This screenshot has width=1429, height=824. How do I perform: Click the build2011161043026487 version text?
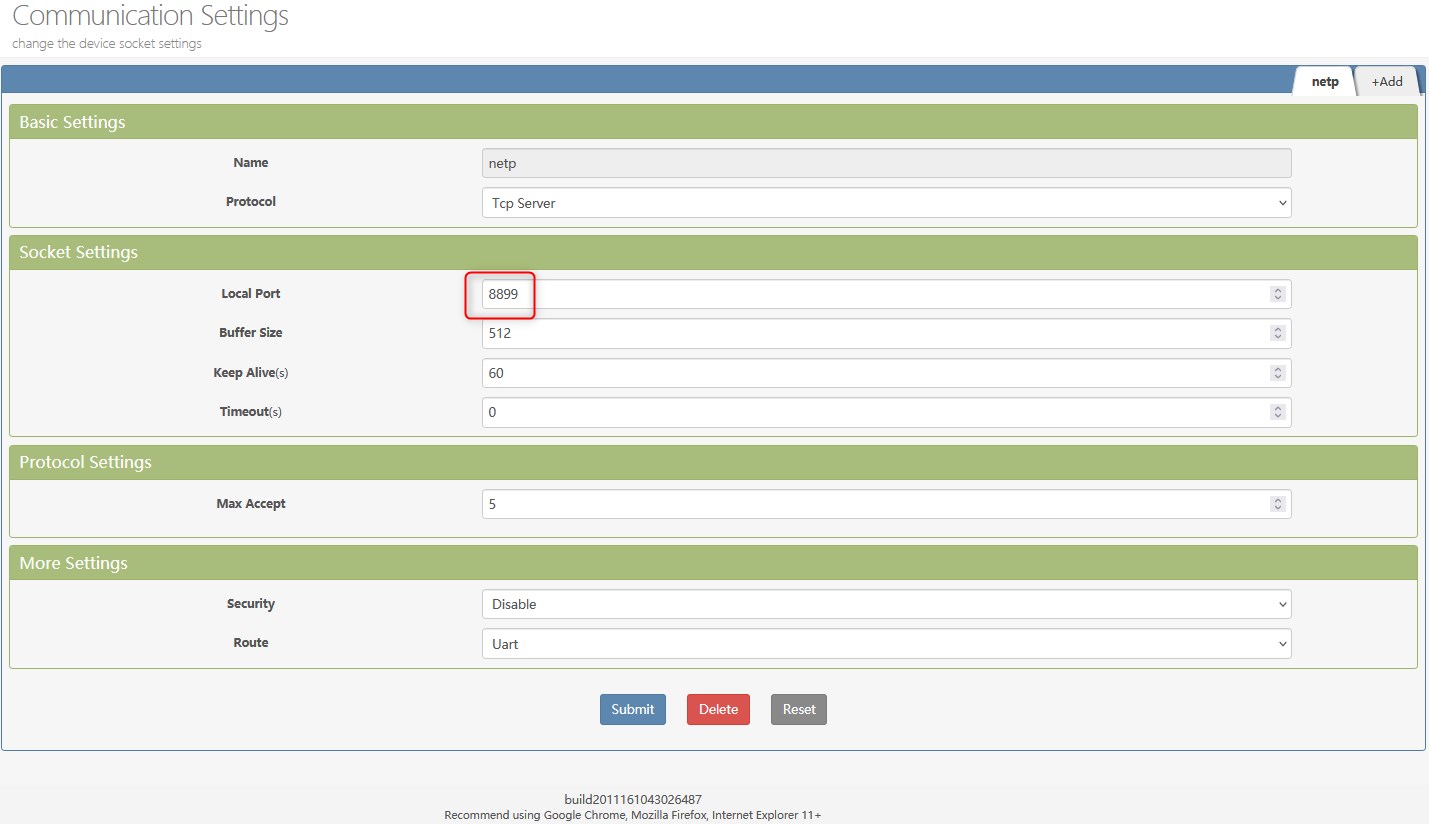pyautogui.click(x=633, y=800)
